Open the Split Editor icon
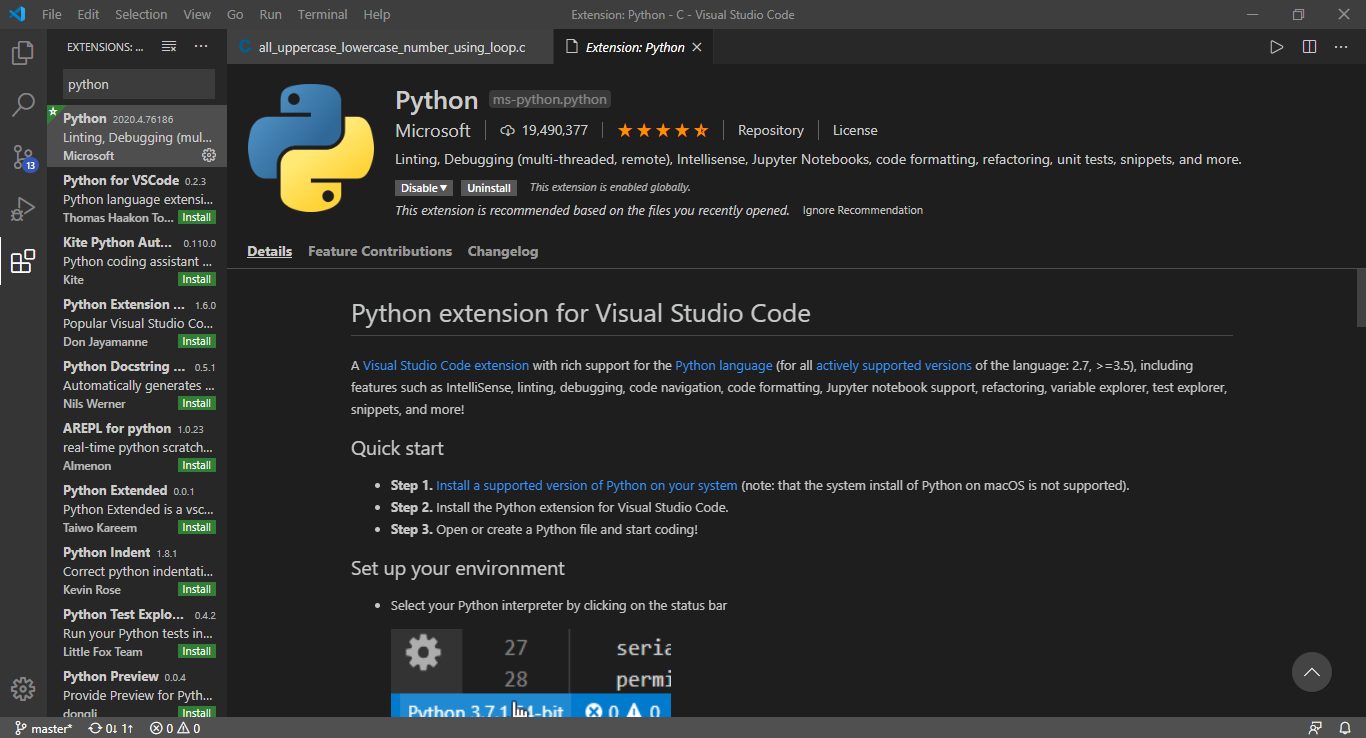 [1310, 46]
